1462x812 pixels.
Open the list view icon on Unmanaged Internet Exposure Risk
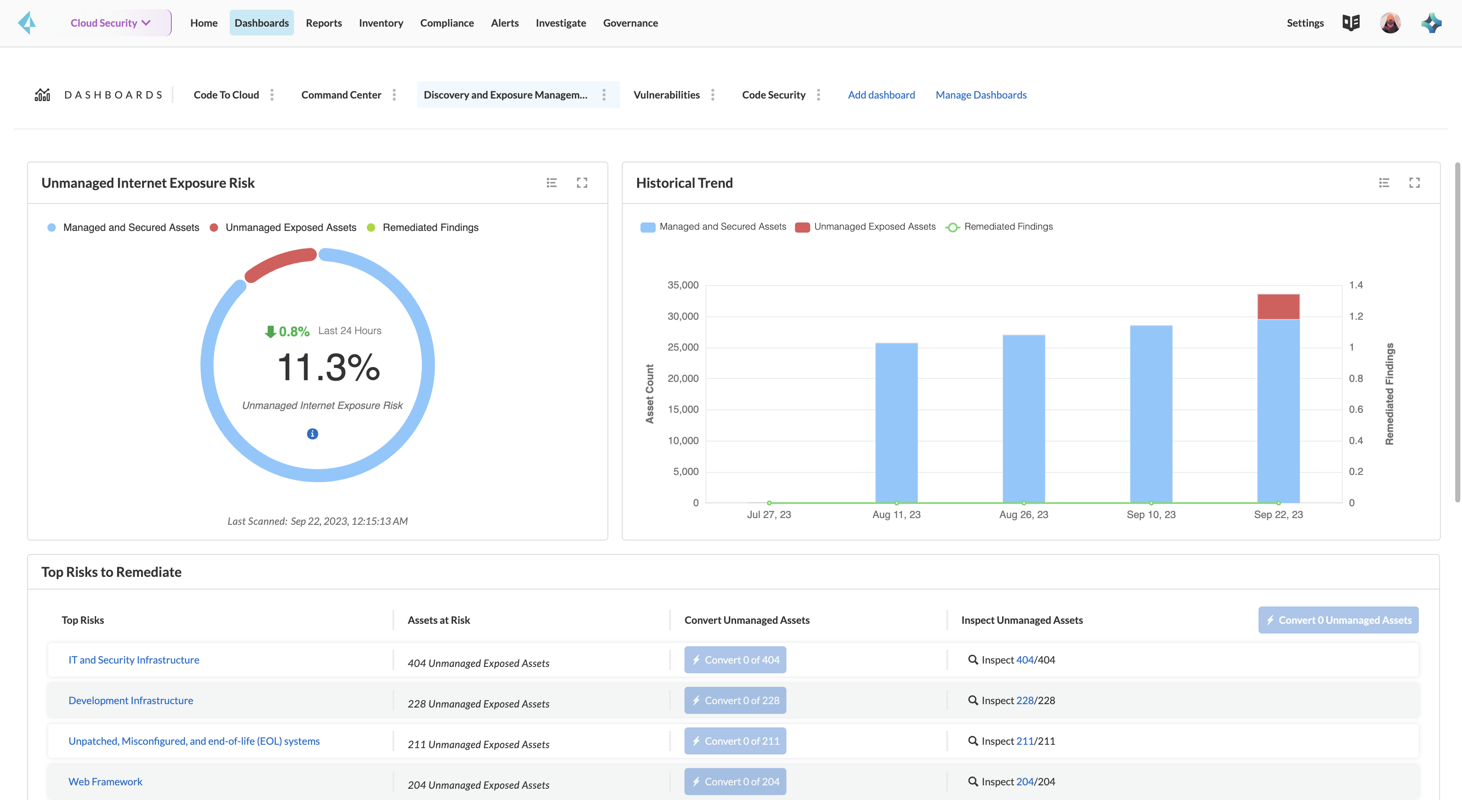tap(551, 183)
